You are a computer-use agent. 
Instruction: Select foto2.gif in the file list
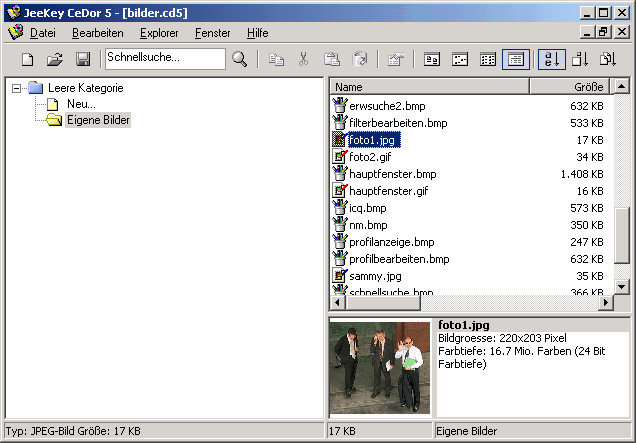point(370,157)
